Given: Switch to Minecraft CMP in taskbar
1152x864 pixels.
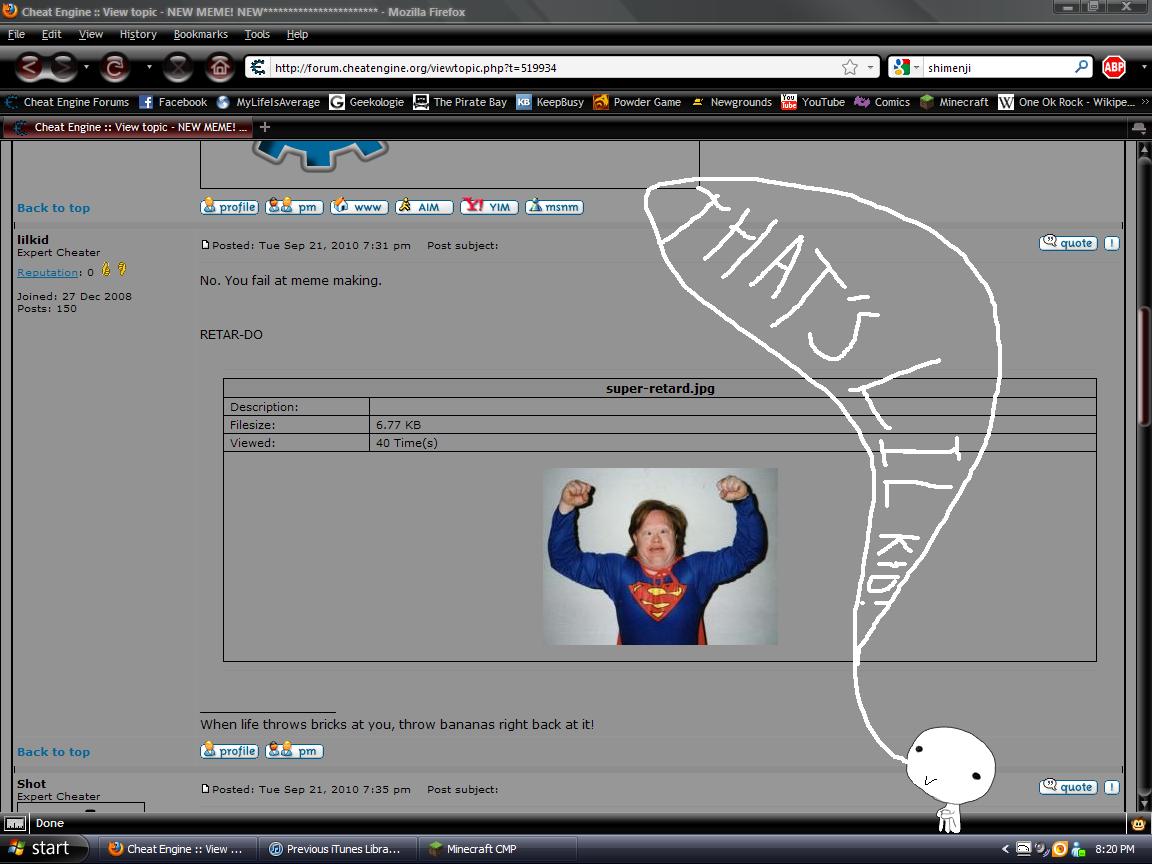Looking at the screenshot, I should point(497,849).
